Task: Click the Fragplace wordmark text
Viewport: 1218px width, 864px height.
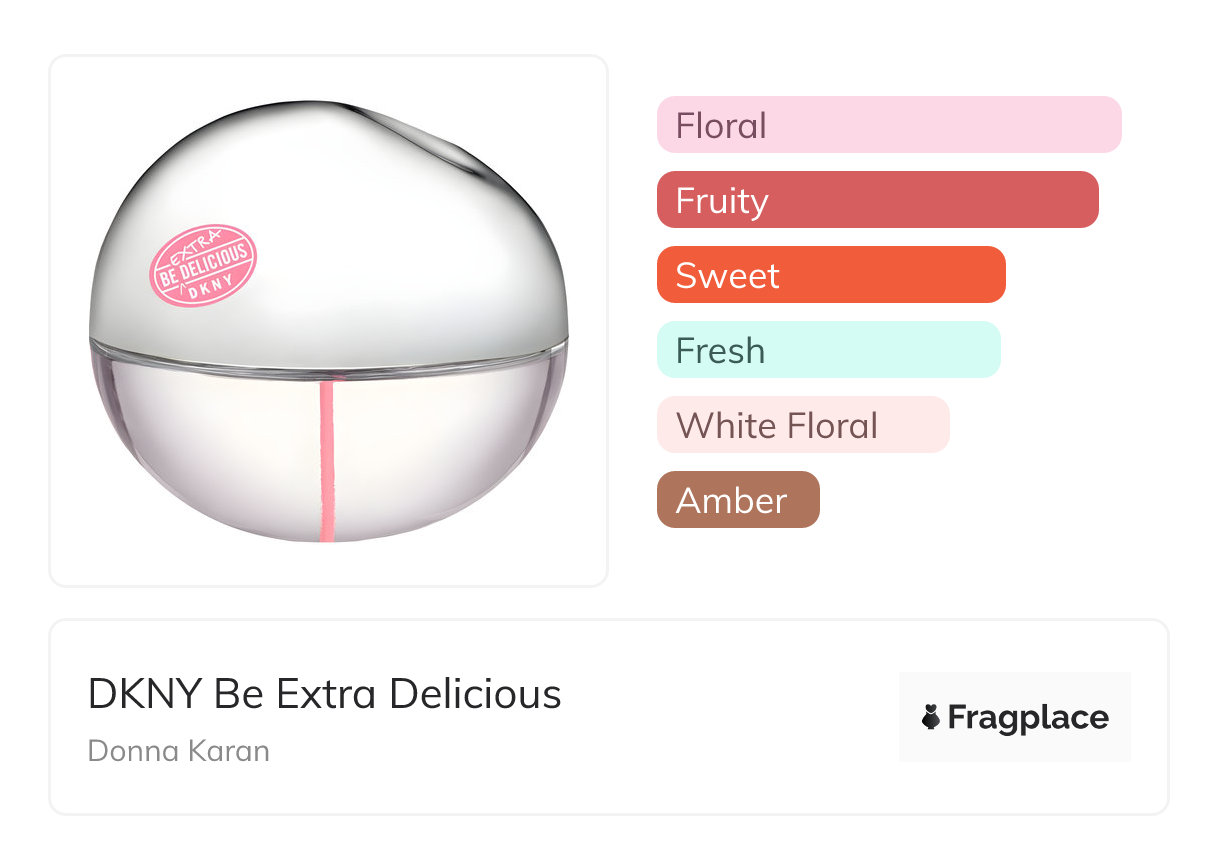Action: coord(1028,718)
